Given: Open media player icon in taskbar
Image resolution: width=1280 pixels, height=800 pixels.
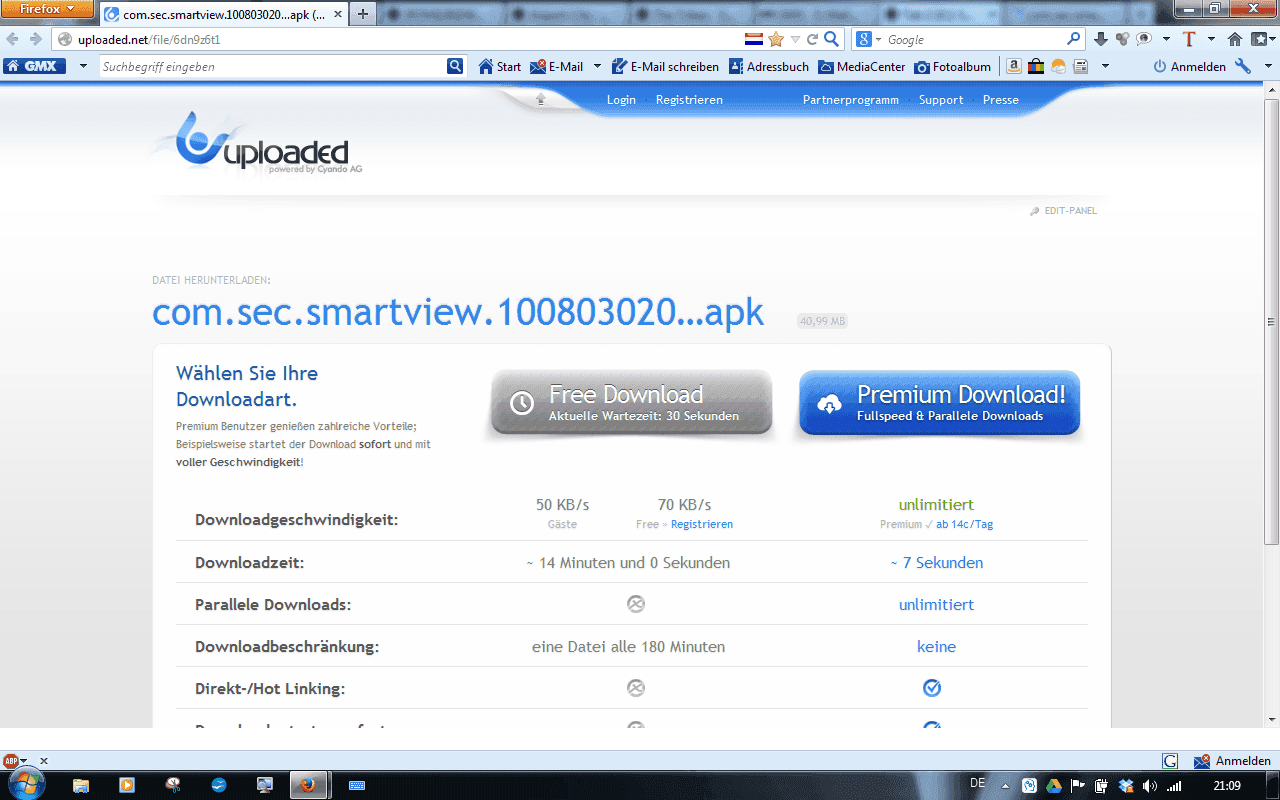Looking at the screenshot, I should pyautogui.click(x=127, y=785).
